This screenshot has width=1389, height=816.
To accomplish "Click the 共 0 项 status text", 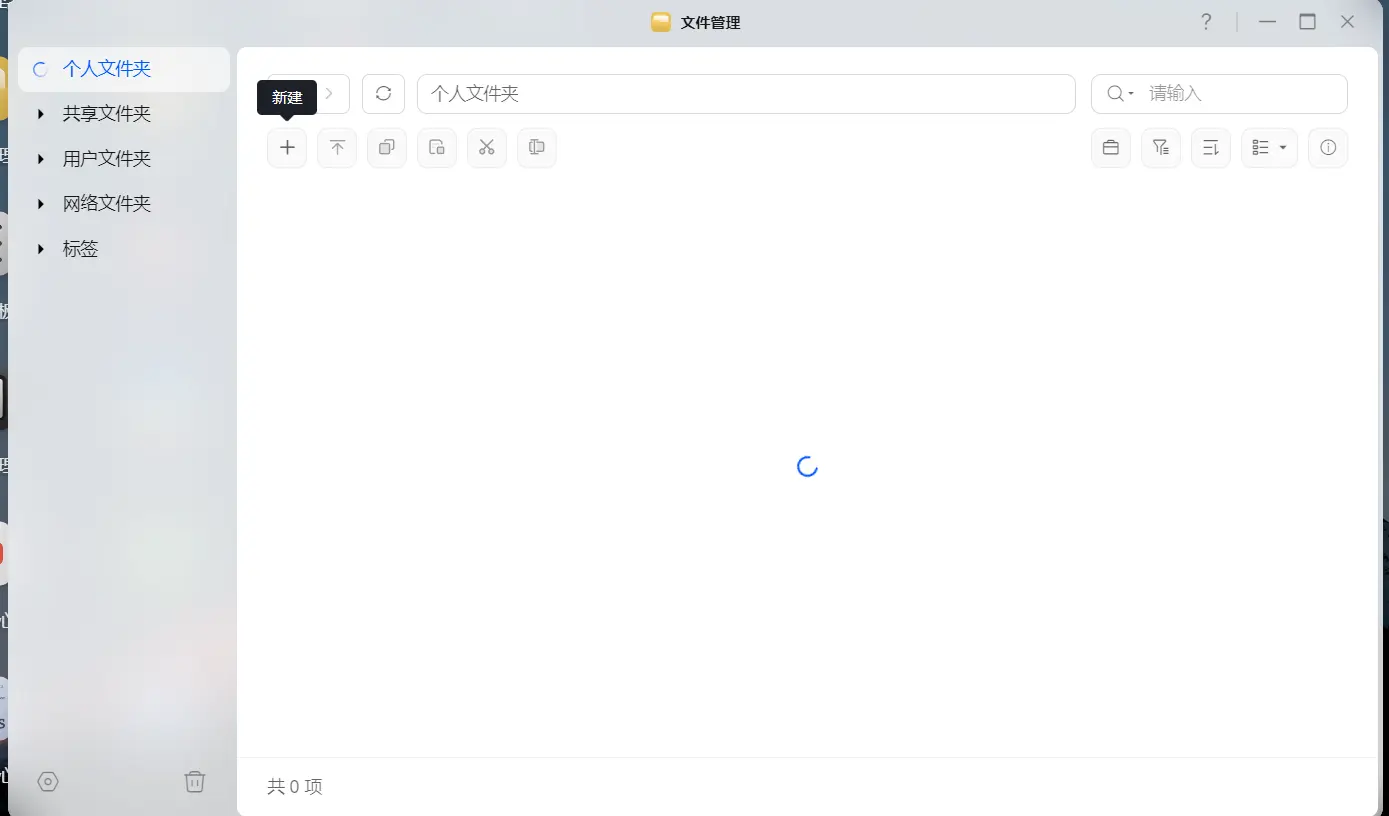I will (295, 787).
